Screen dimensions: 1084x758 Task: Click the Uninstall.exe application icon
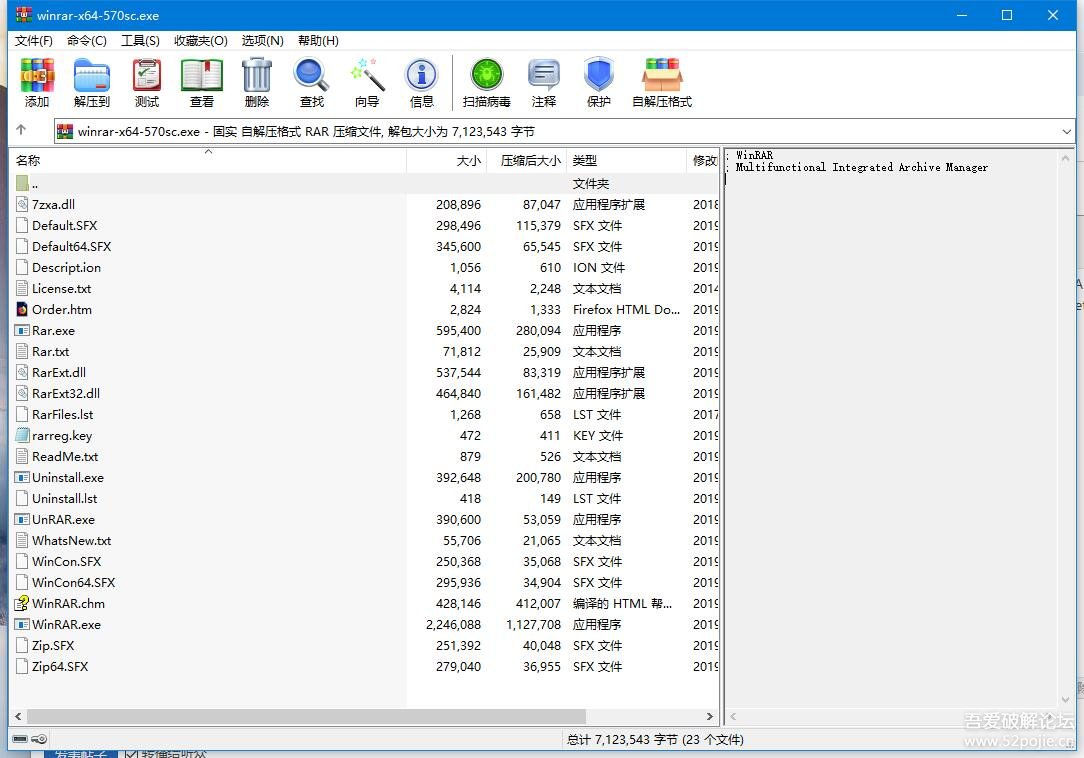click(x=22, y=477)
